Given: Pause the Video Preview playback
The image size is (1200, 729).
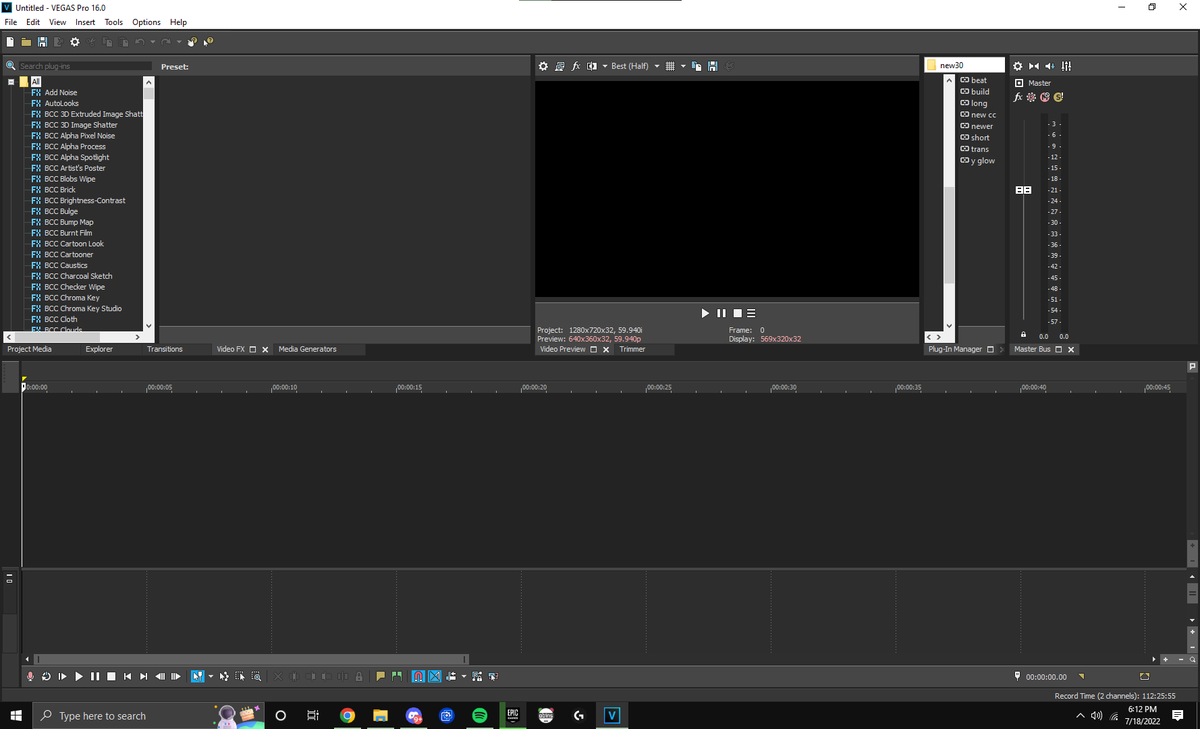Looking at the screenshot, I should tap(721, 313).
